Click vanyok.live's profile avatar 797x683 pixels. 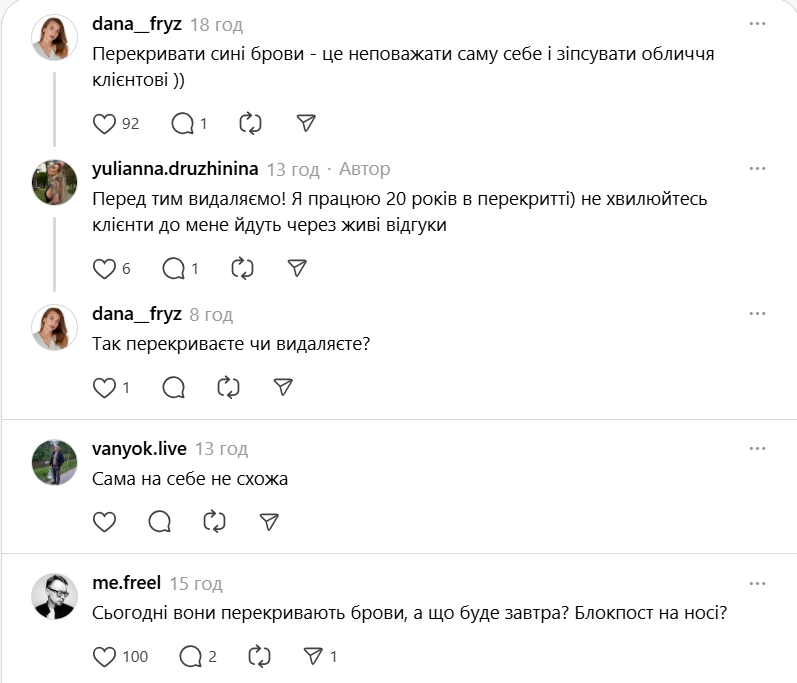pos(55,463)
